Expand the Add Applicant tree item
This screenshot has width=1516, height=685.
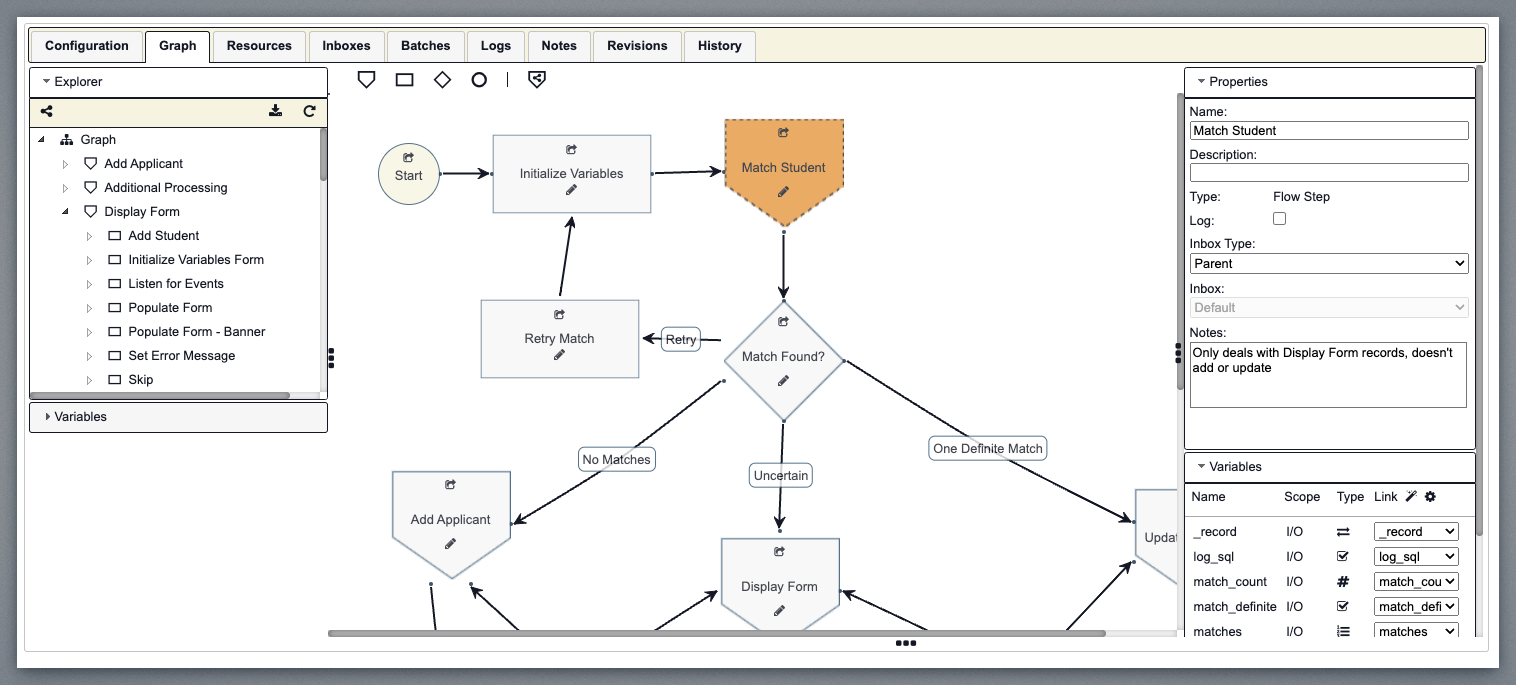tap(66, 164)
